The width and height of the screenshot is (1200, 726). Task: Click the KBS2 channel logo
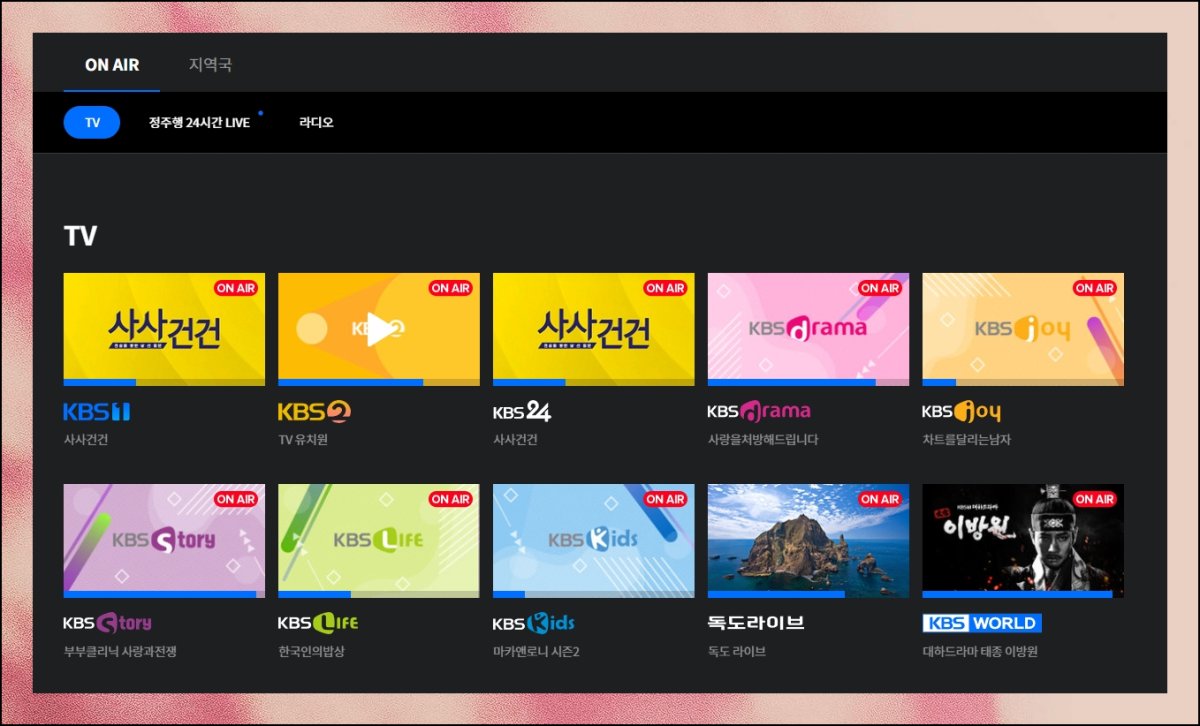314,412
